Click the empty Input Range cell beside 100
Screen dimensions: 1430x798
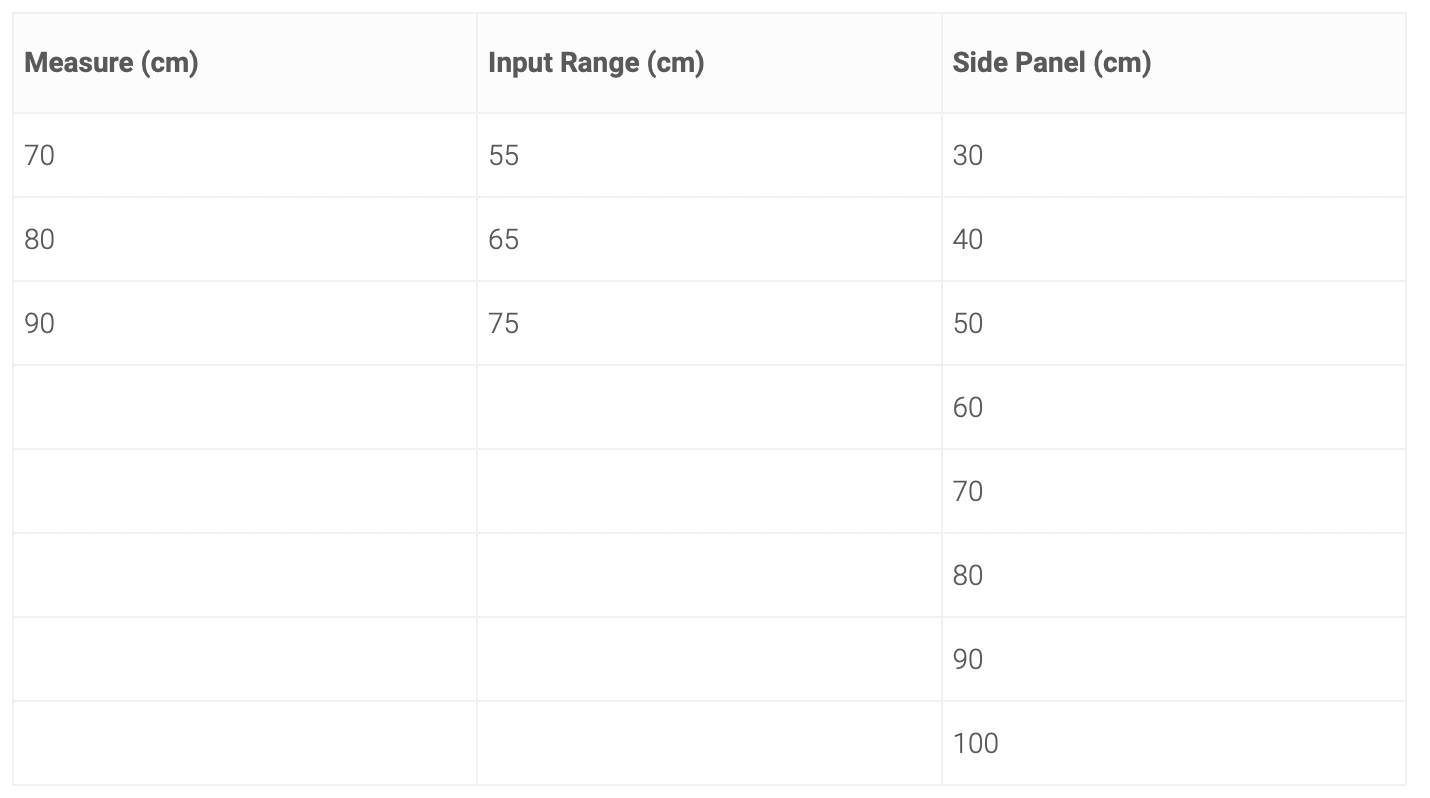pyautogui.click(x=709, y=743)
